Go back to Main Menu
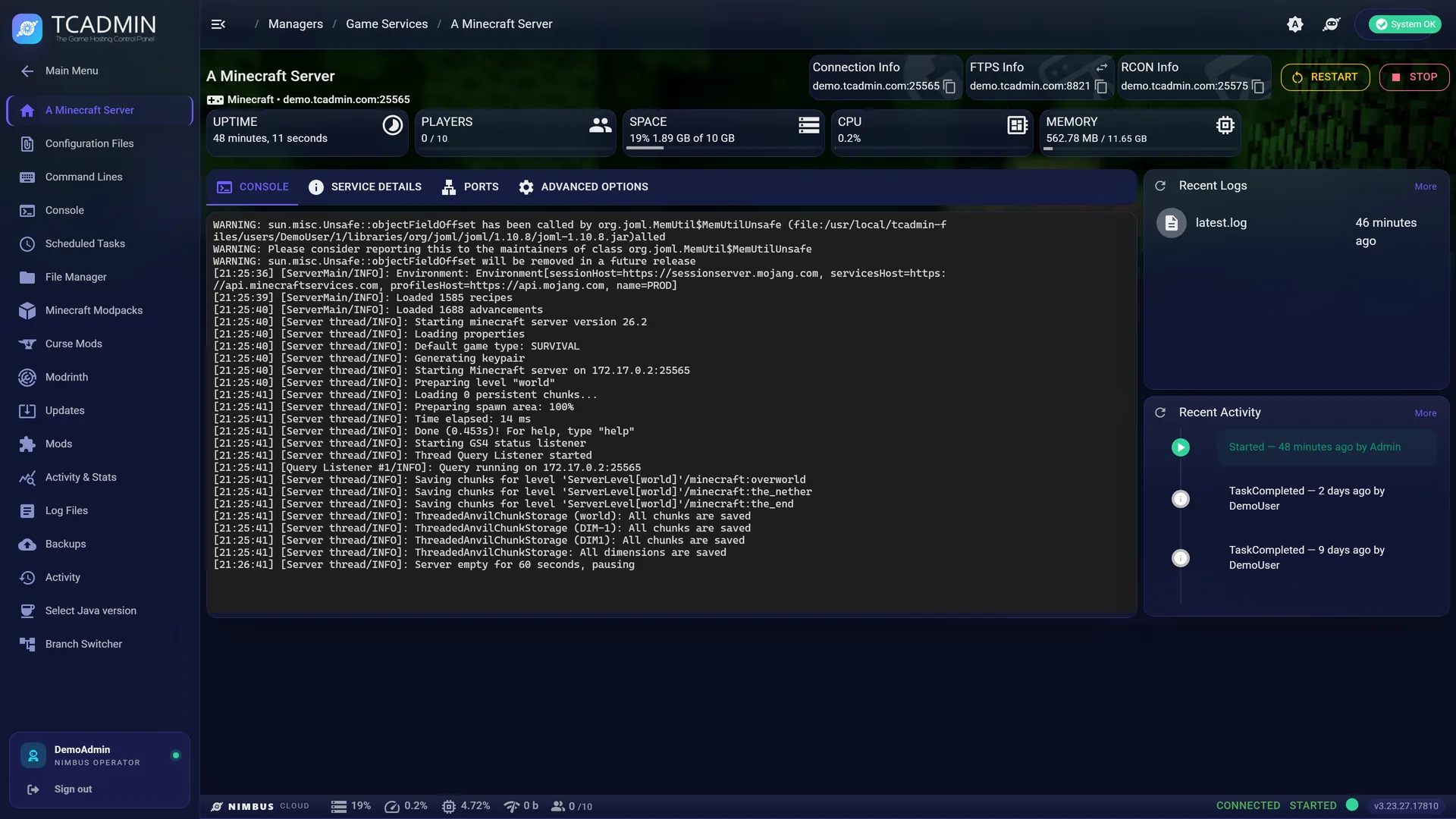1456x819 pixels. point(99,71)
